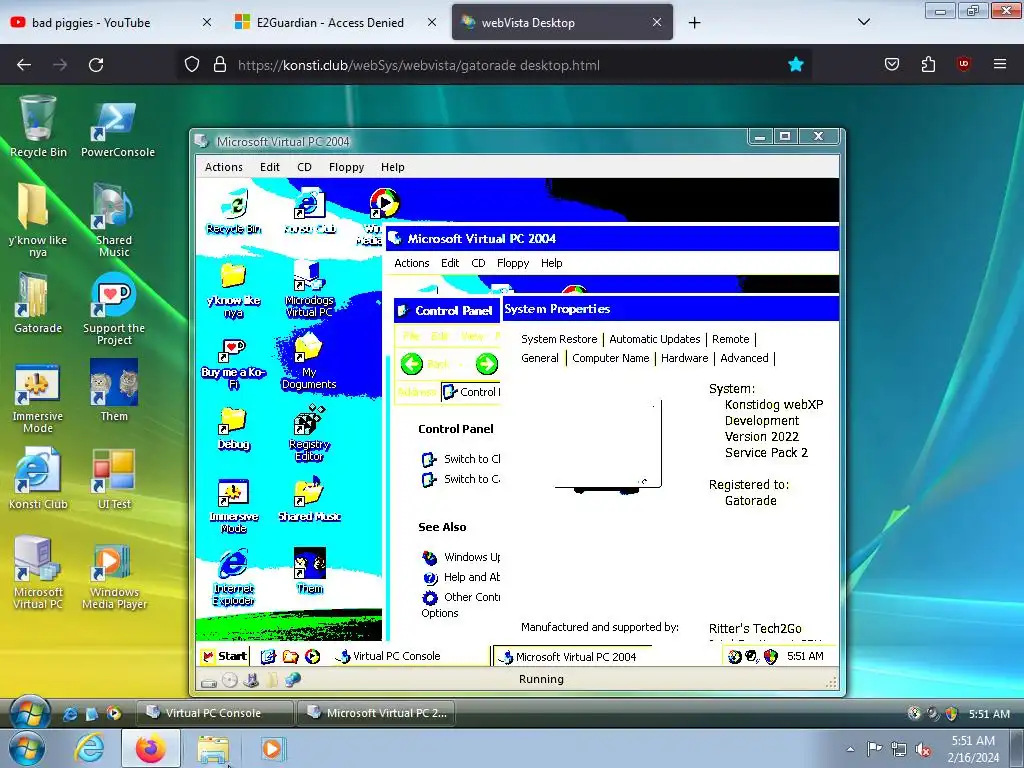Click the green Back arrow in Control Panel
This screenshot has height=768, width=1024.
(x=411, y=364)
